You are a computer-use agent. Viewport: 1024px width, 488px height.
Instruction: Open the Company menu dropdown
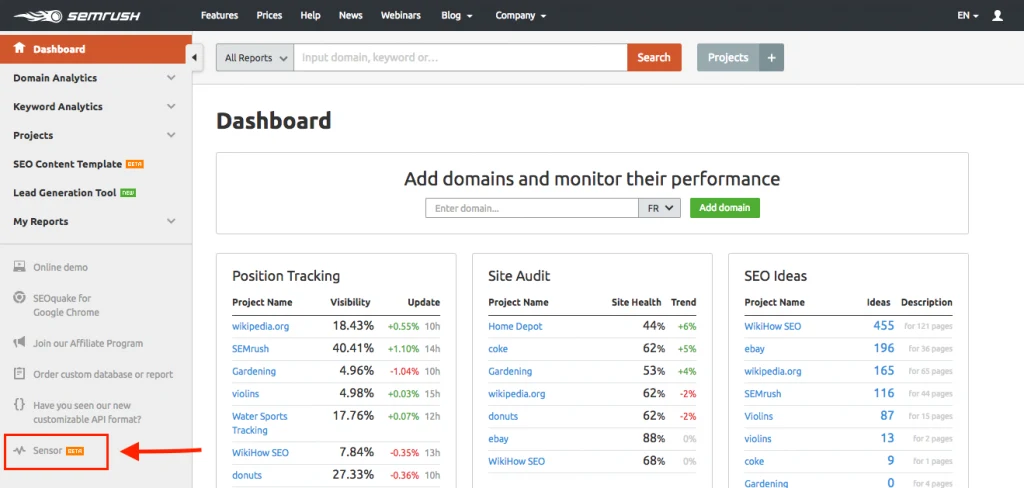coord(520,15)
